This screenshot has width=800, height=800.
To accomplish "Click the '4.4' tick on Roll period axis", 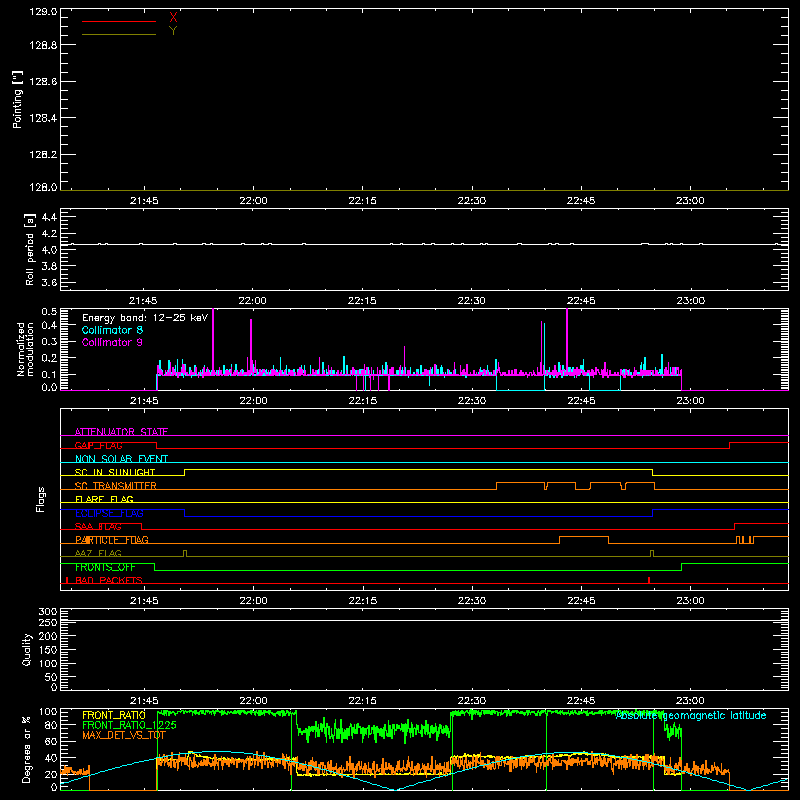I will (x=49, y=217).
